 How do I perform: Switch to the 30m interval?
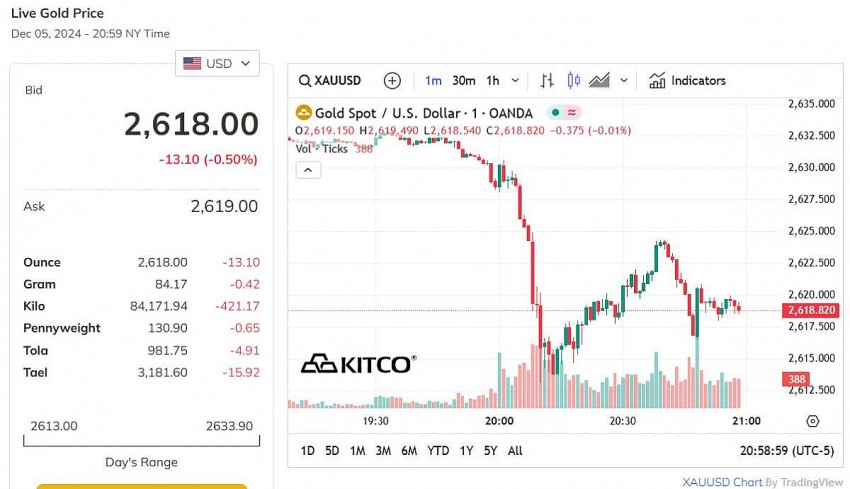[463, 81]
